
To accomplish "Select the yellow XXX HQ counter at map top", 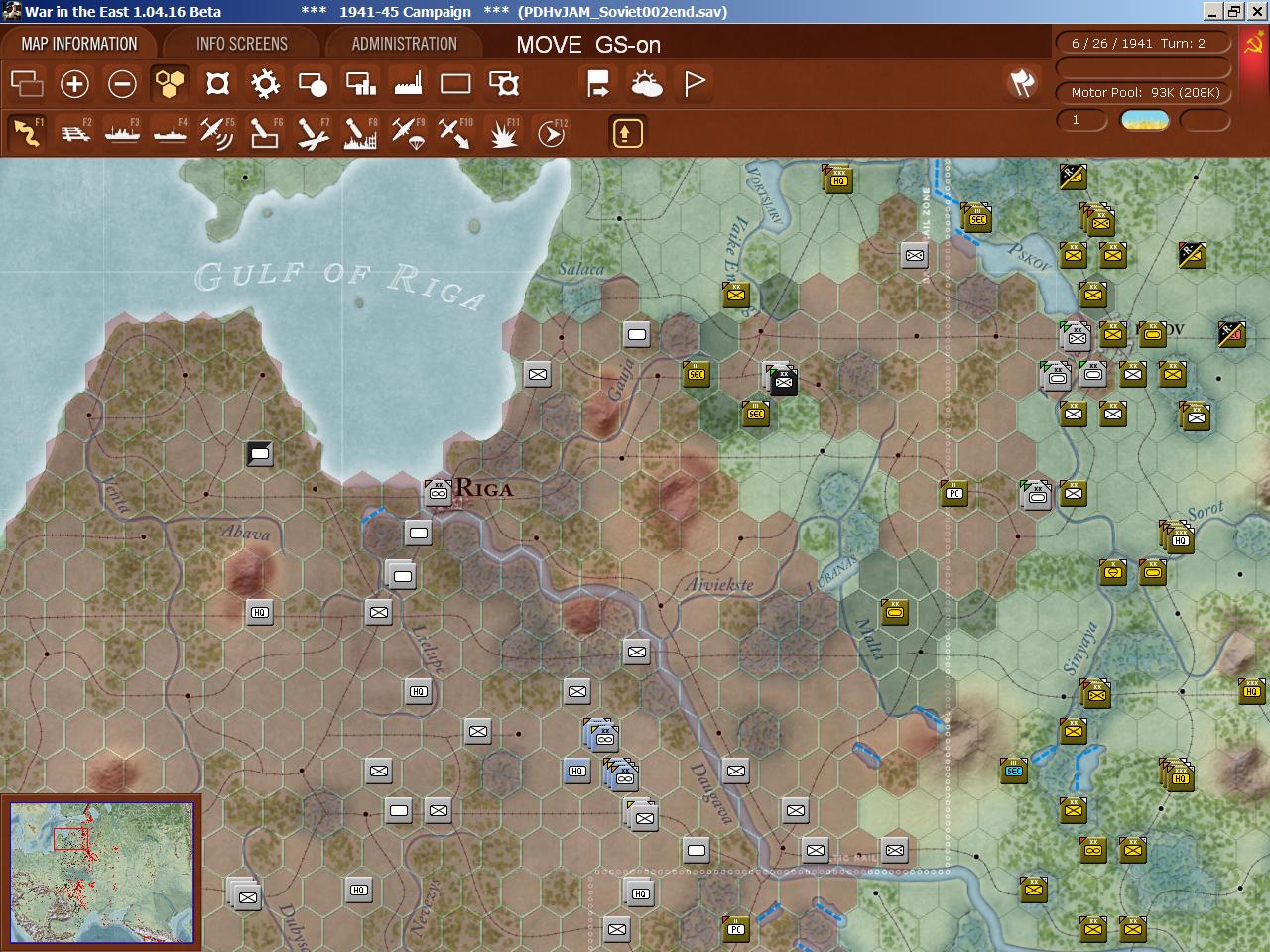I will (838, 179).
